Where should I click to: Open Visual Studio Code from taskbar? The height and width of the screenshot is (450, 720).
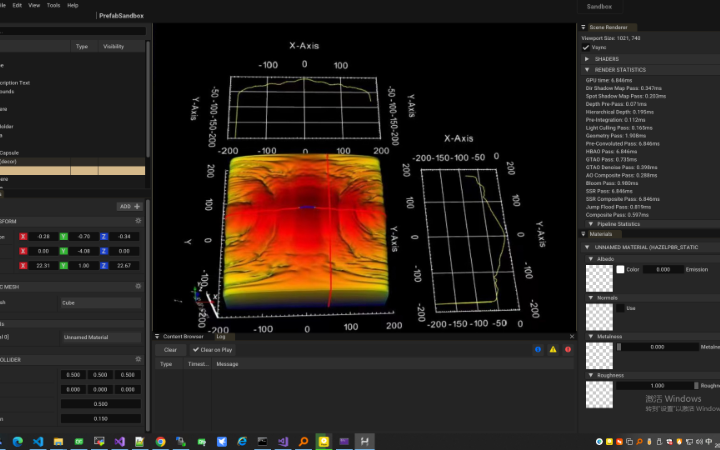38,442
